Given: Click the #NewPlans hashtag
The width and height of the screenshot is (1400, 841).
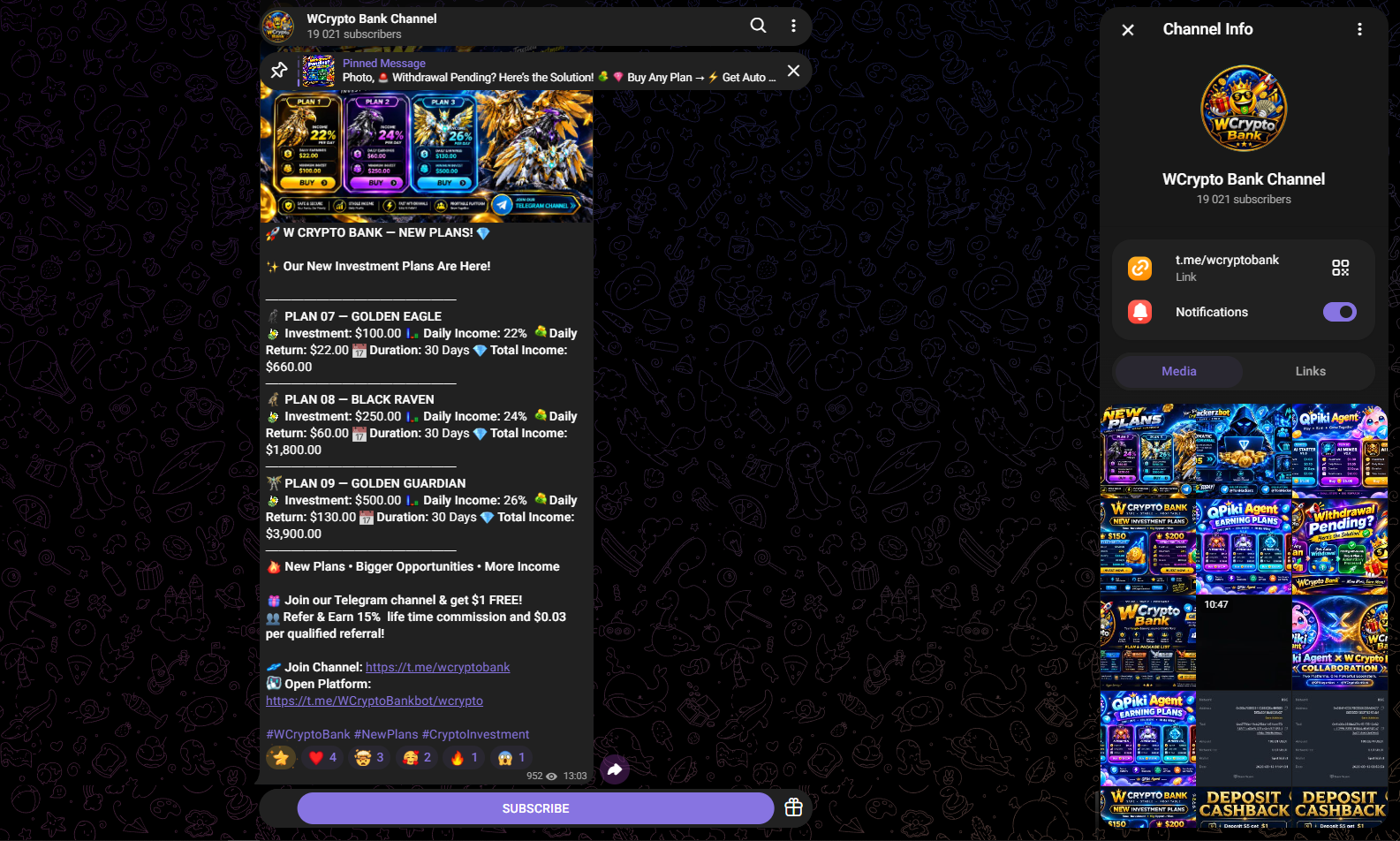Looking at the screenshot, I should point(386,734).
